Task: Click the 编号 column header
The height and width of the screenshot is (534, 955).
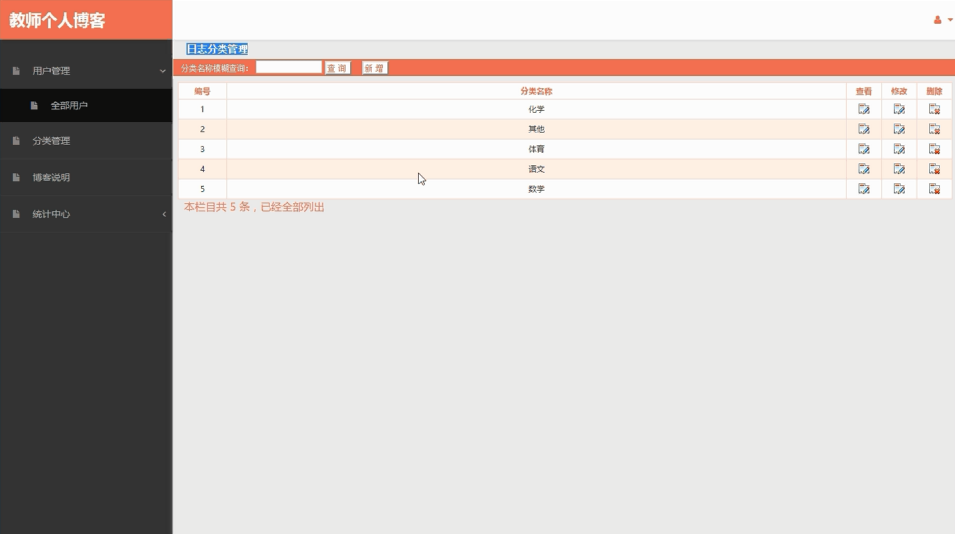Action: [x=202, y=91]
